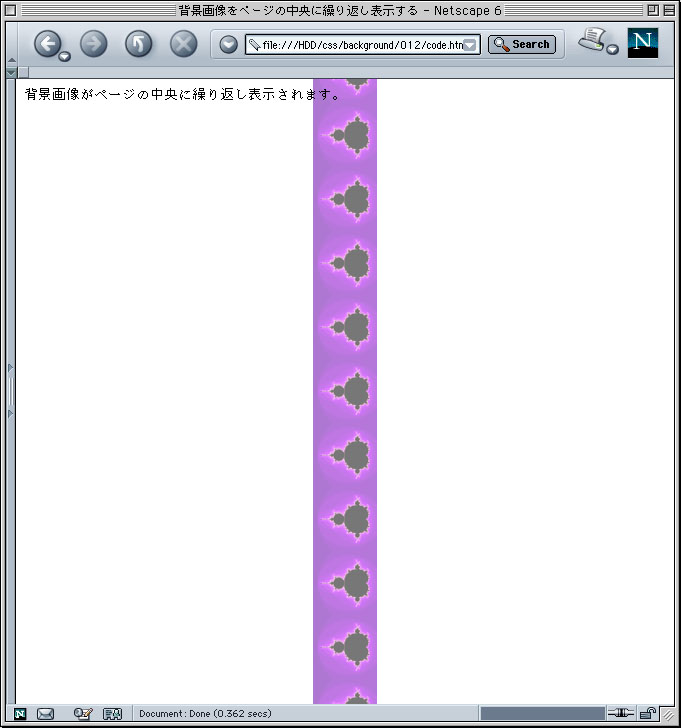Click the Stop loading button

tap(183, 44)
